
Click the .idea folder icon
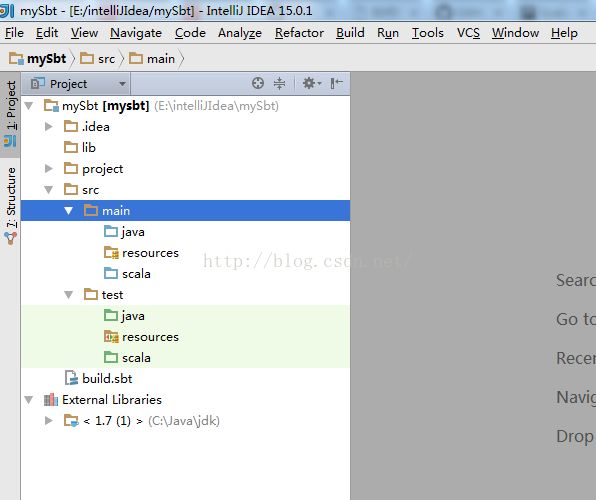(x=71, y=126)
